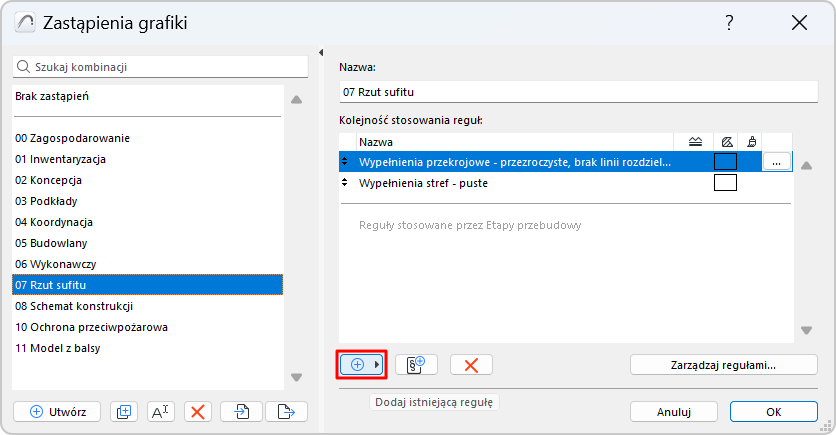Click the rename combination icon
This screenshot has height=435, width=836.
161,411
